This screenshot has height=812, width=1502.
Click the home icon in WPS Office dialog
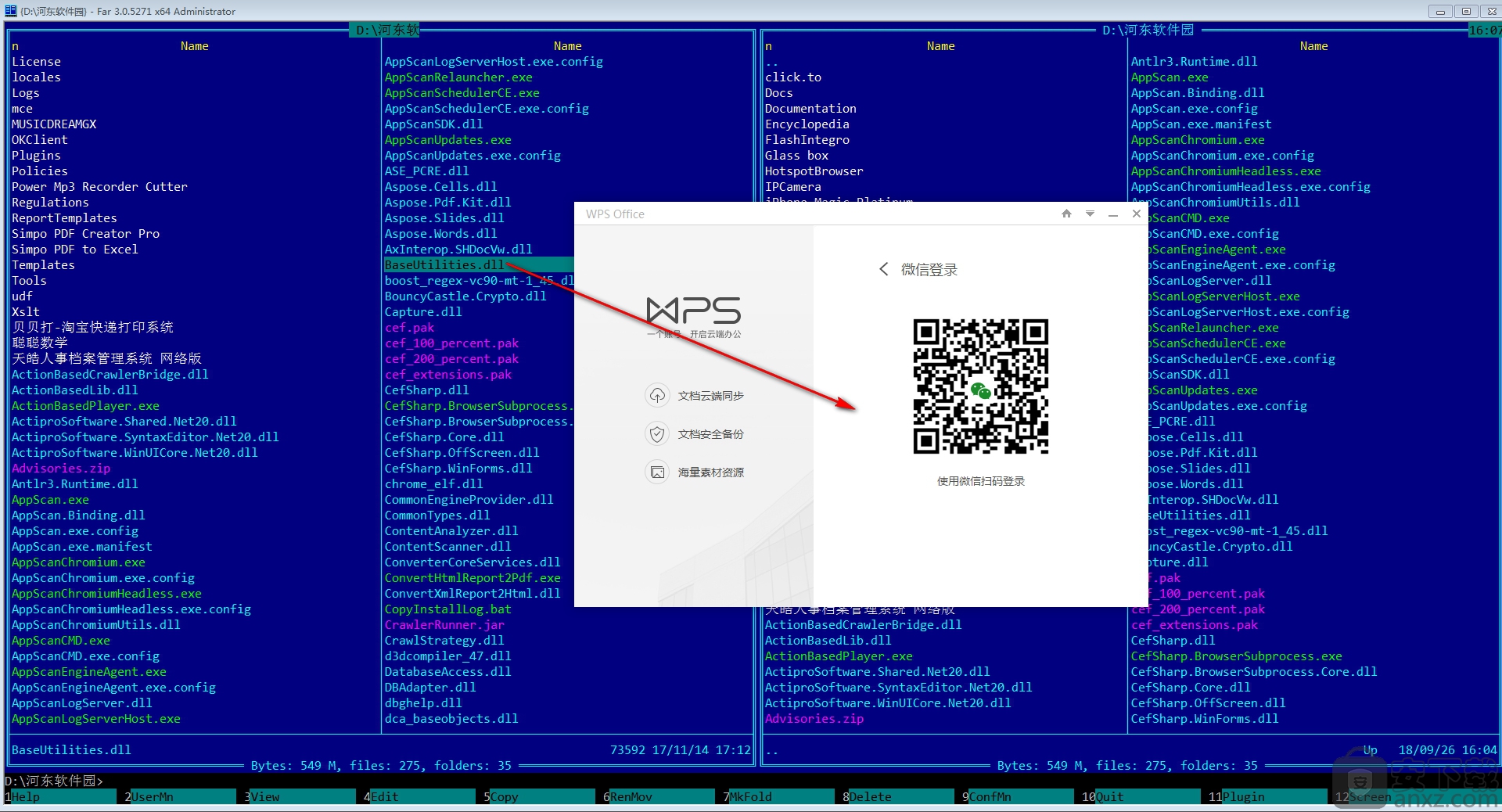coord(1066,214)
